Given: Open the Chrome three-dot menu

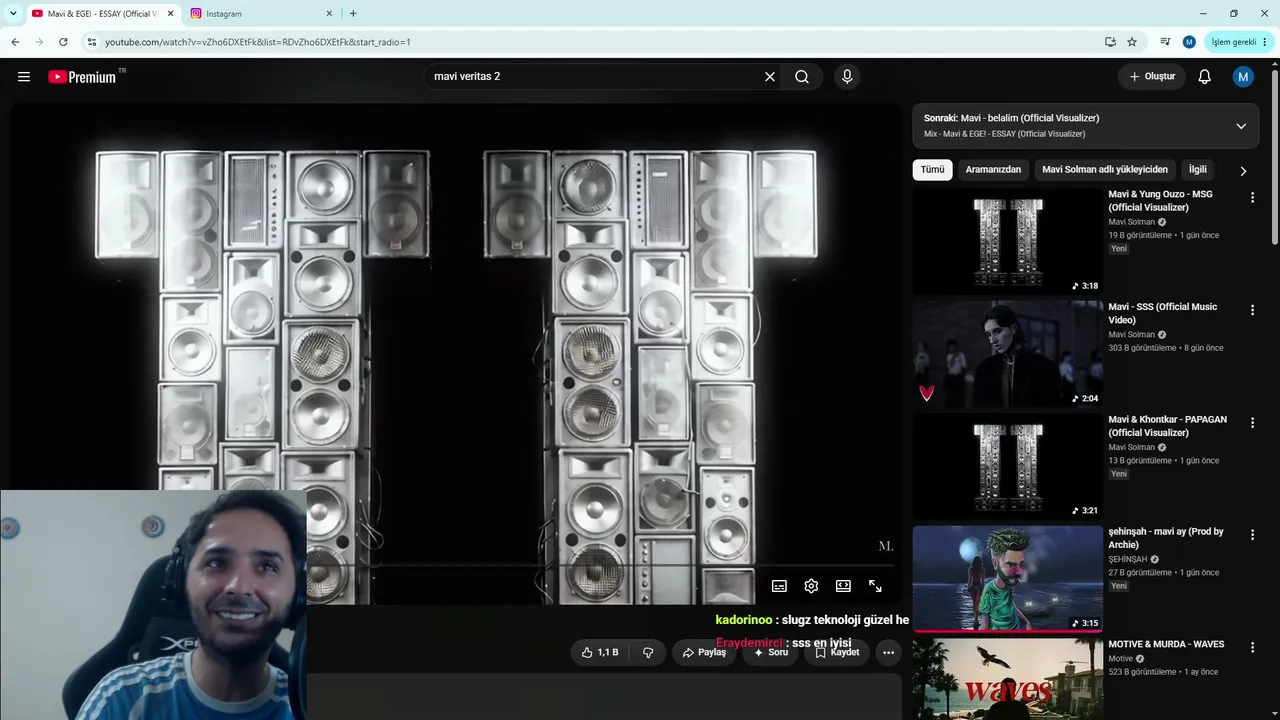Looking at the screenshot, I should (x=1265, y=42).
